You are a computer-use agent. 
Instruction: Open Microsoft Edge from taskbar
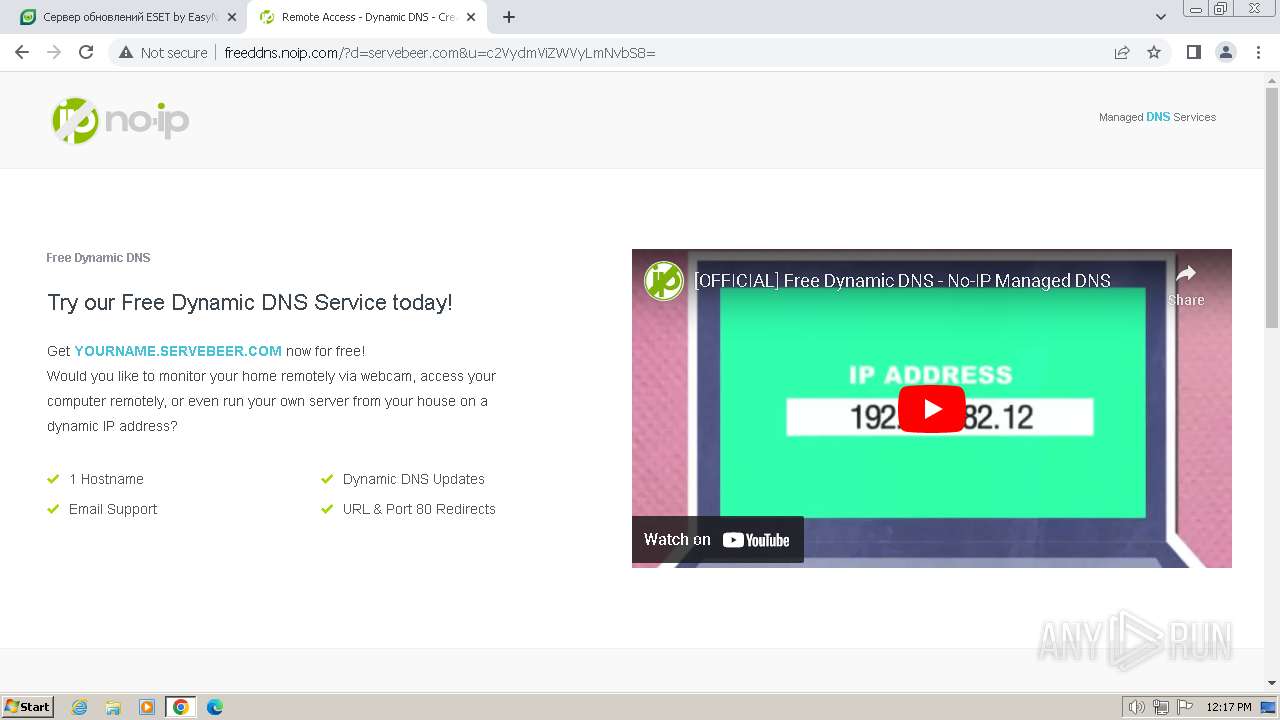(x=215, y=707)
